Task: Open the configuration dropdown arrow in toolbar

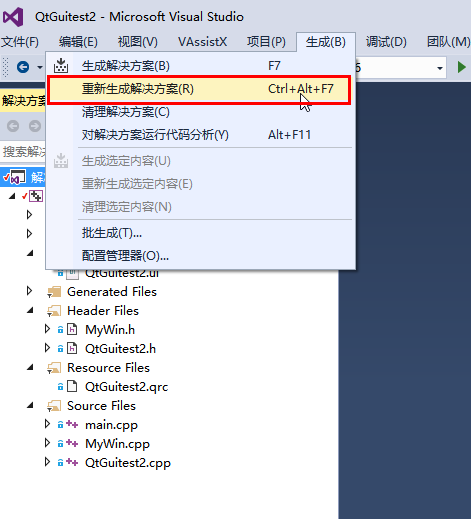Action: (x=440, y=68)
